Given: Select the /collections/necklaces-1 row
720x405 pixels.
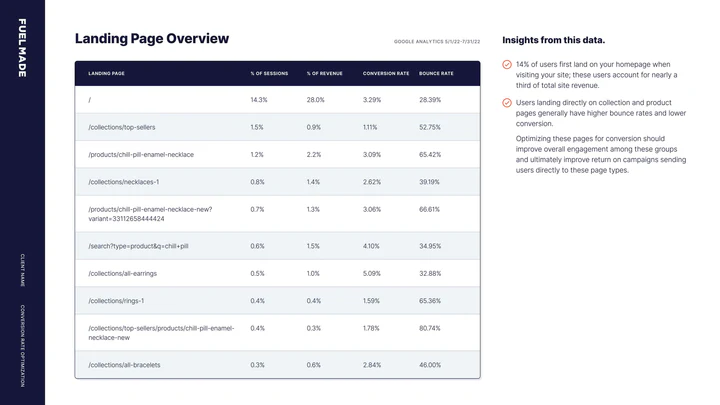Looking at the screenshot, I should point(124,182).
